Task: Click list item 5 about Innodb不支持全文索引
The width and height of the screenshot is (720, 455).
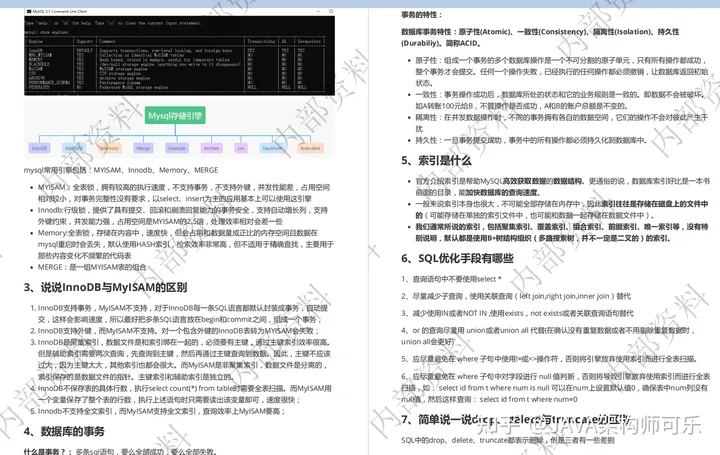Action: [x=162, y=411]
